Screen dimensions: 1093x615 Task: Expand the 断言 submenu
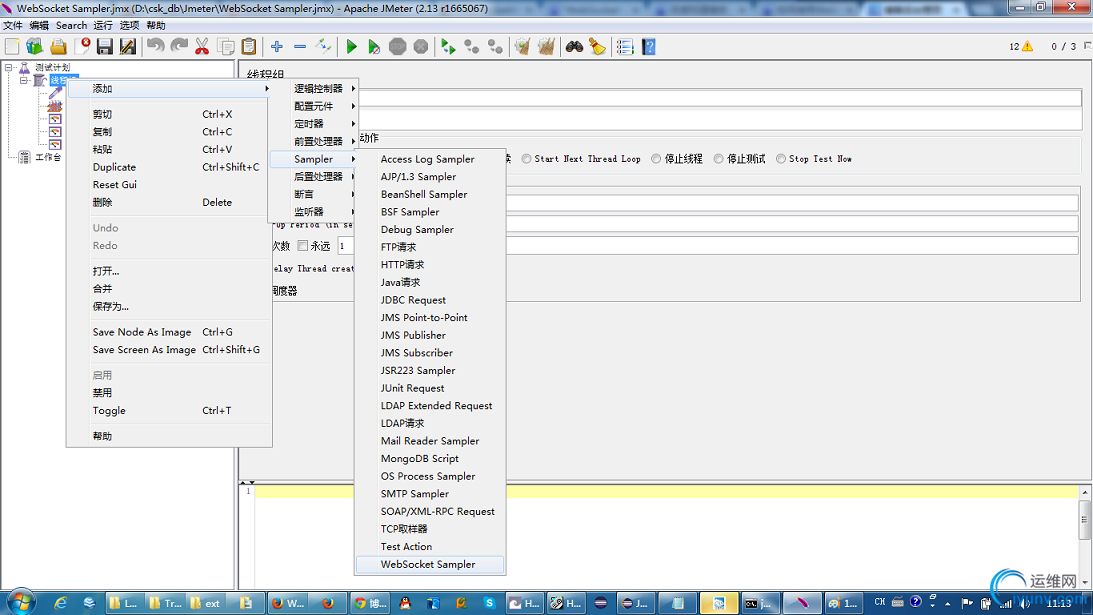313,194
